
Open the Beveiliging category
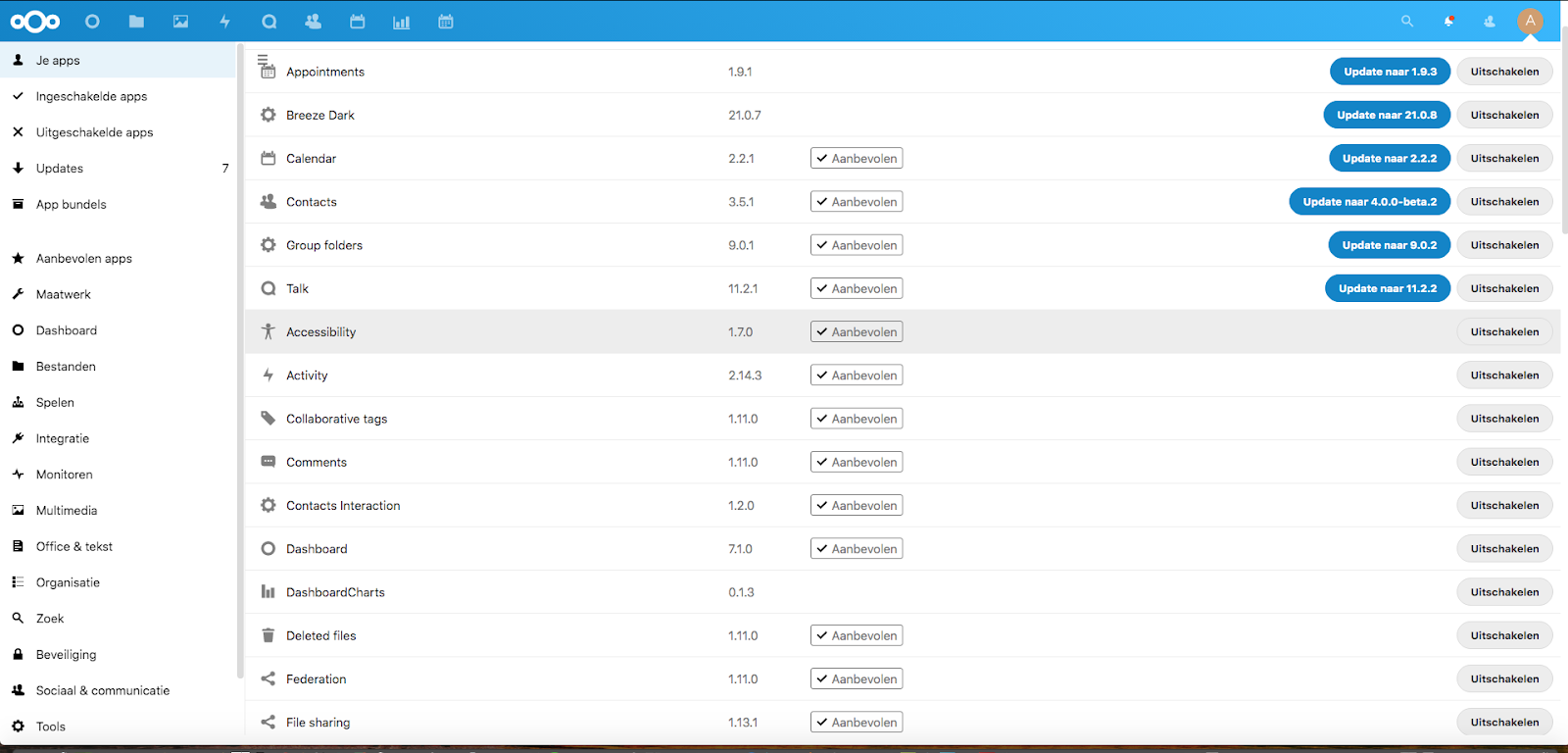pyautogui.click(x=118, y=655)
